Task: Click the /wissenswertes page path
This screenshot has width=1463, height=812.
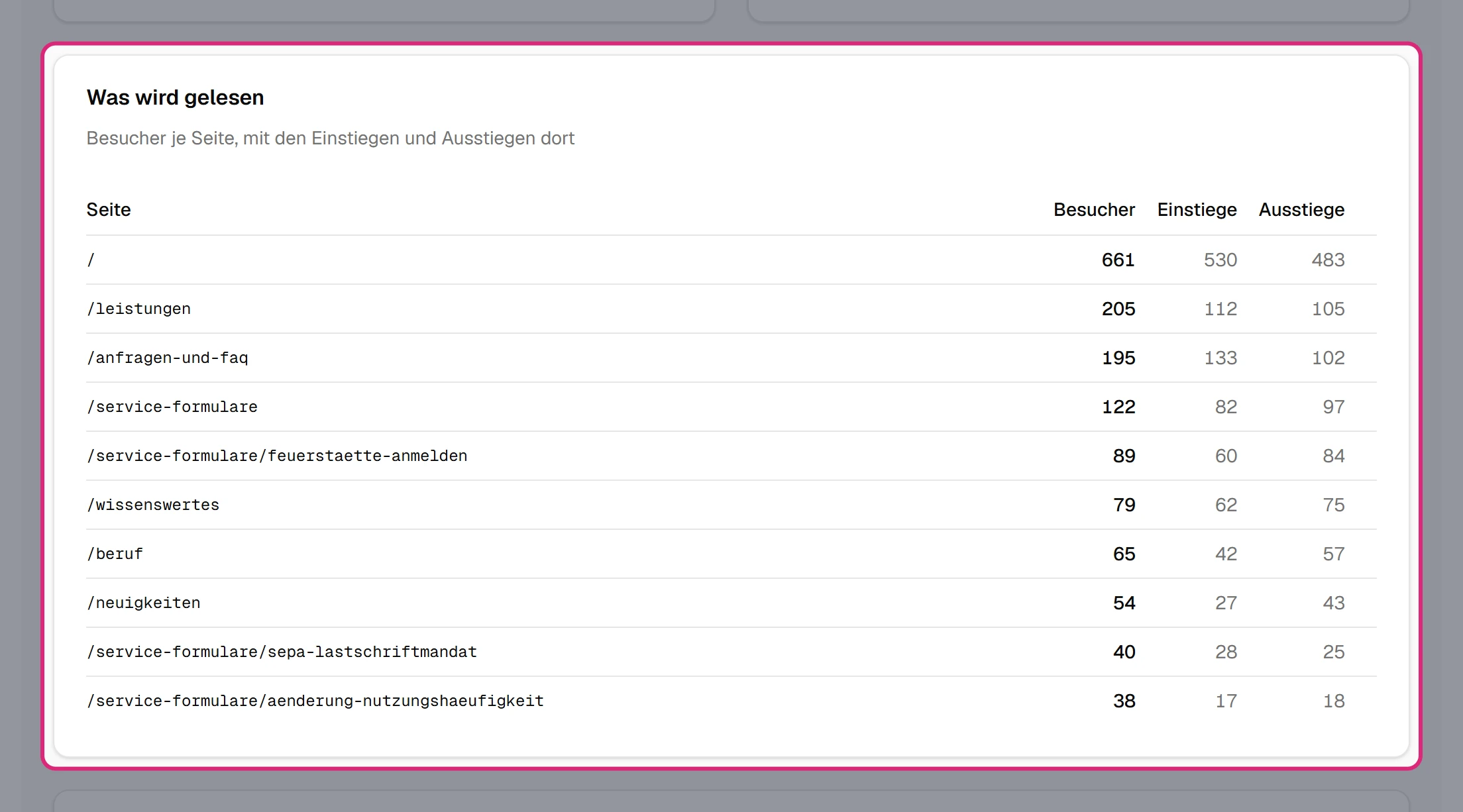Action: (x=152, y=505)
